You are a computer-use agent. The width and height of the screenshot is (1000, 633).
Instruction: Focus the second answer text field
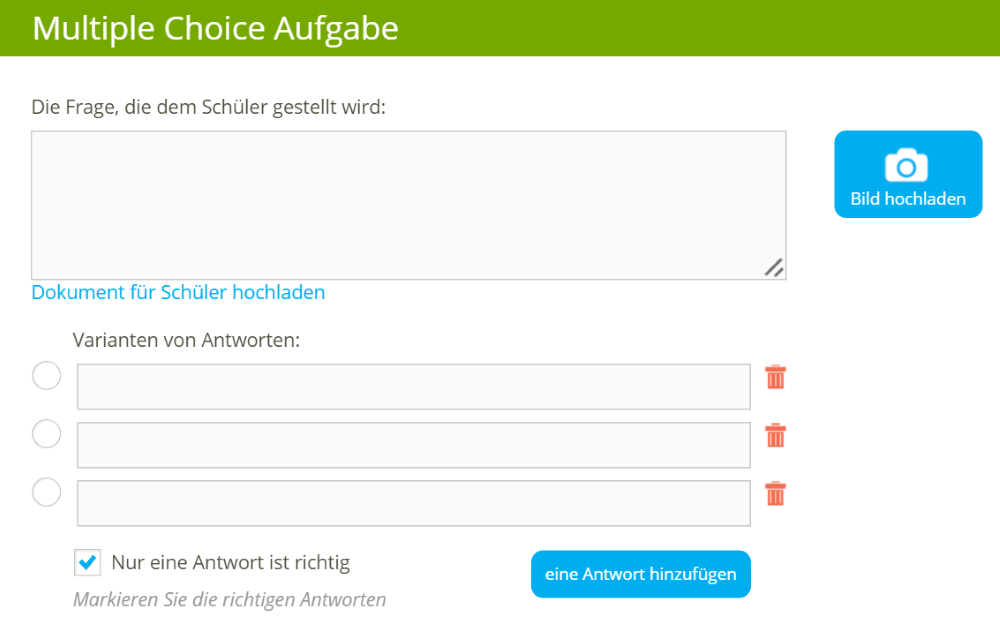click(413, 445)
